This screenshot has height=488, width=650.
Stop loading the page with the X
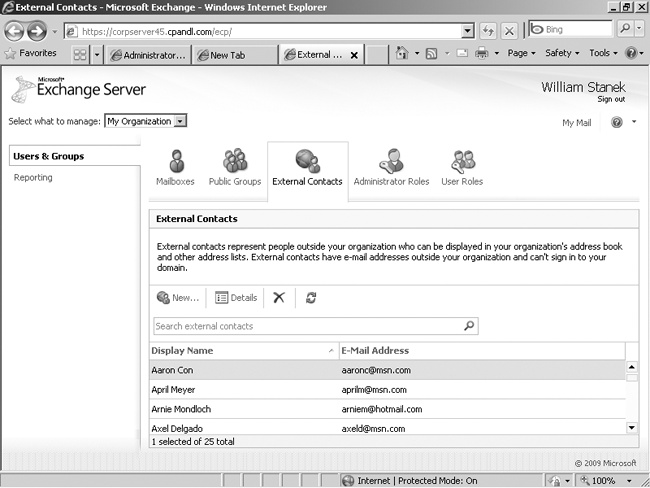click(509, 31)
